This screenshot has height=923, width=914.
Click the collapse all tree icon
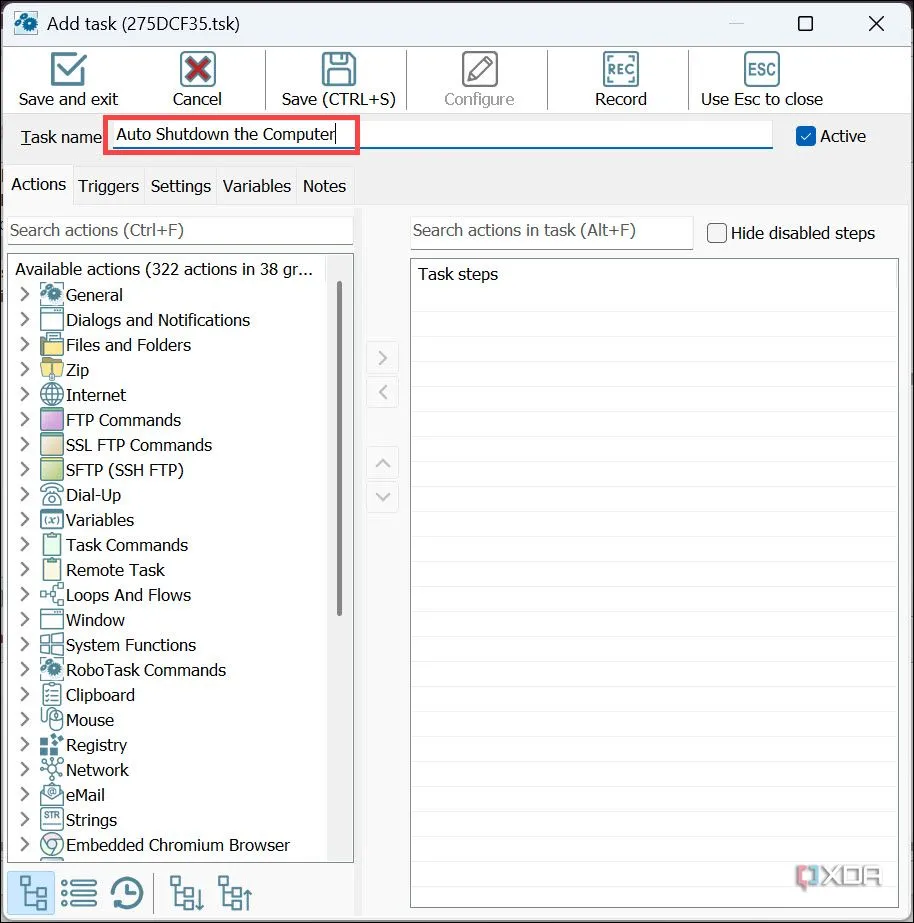(235, 892)
